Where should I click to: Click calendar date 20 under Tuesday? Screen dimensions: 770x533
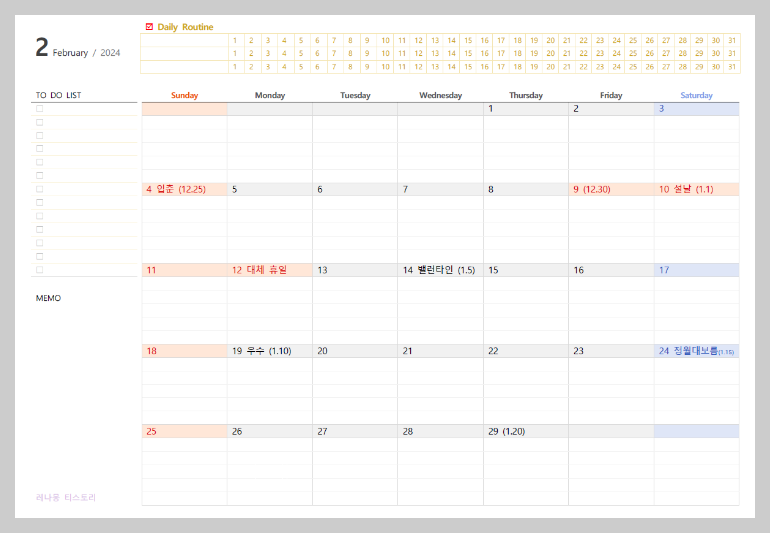point(322,351)
